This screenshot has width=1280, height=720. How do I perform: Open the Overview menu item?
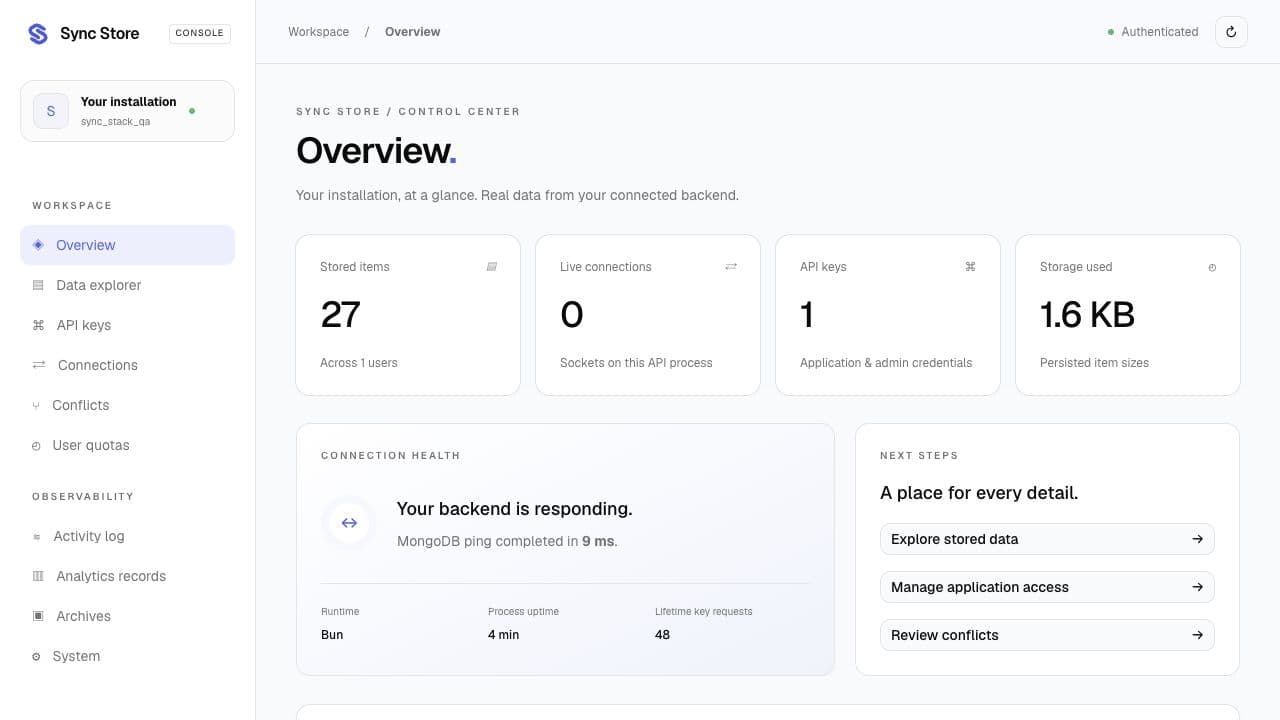coord(127,245)
